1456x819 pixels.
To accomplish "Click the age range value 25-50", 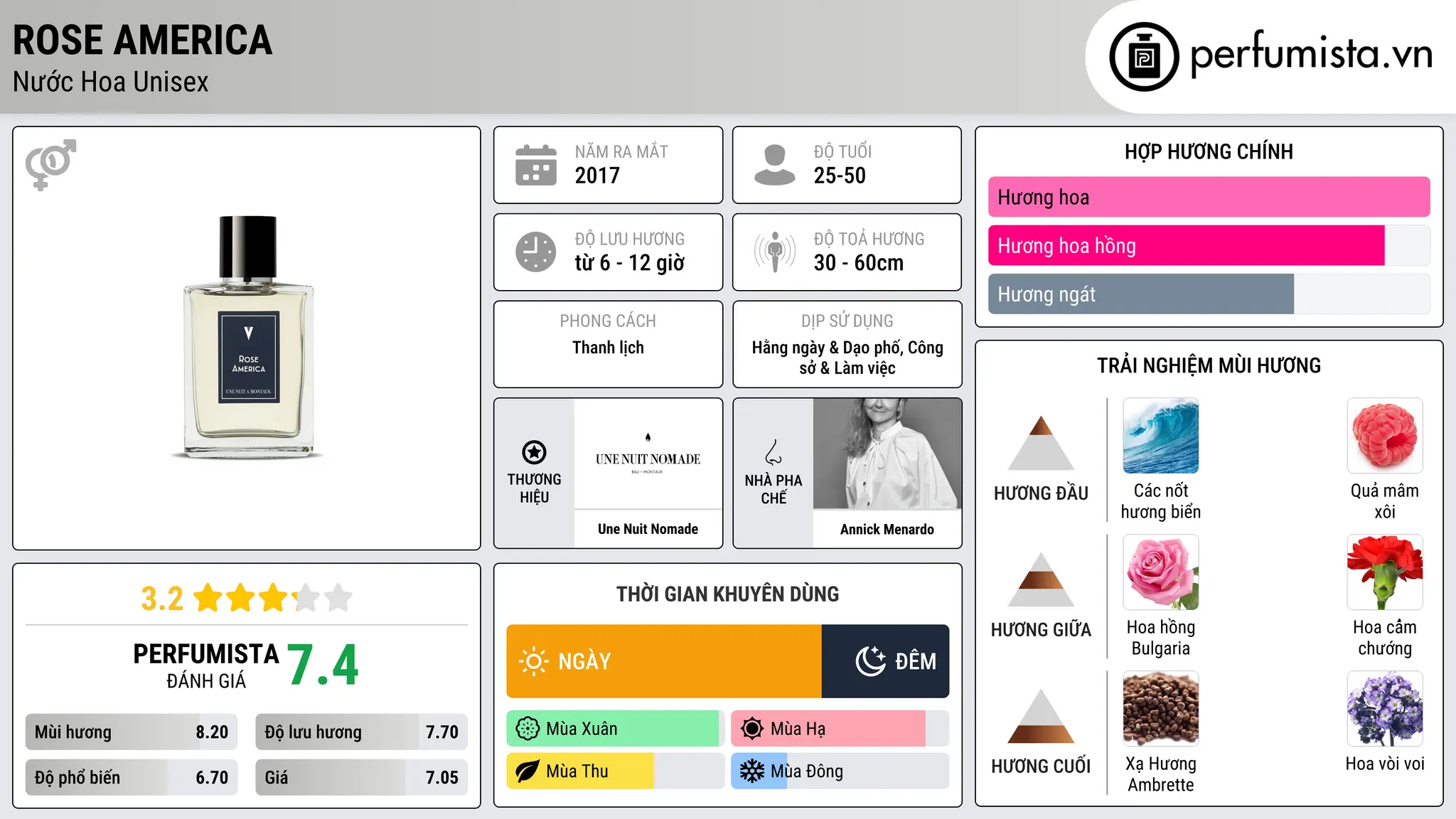I will 840,176.
